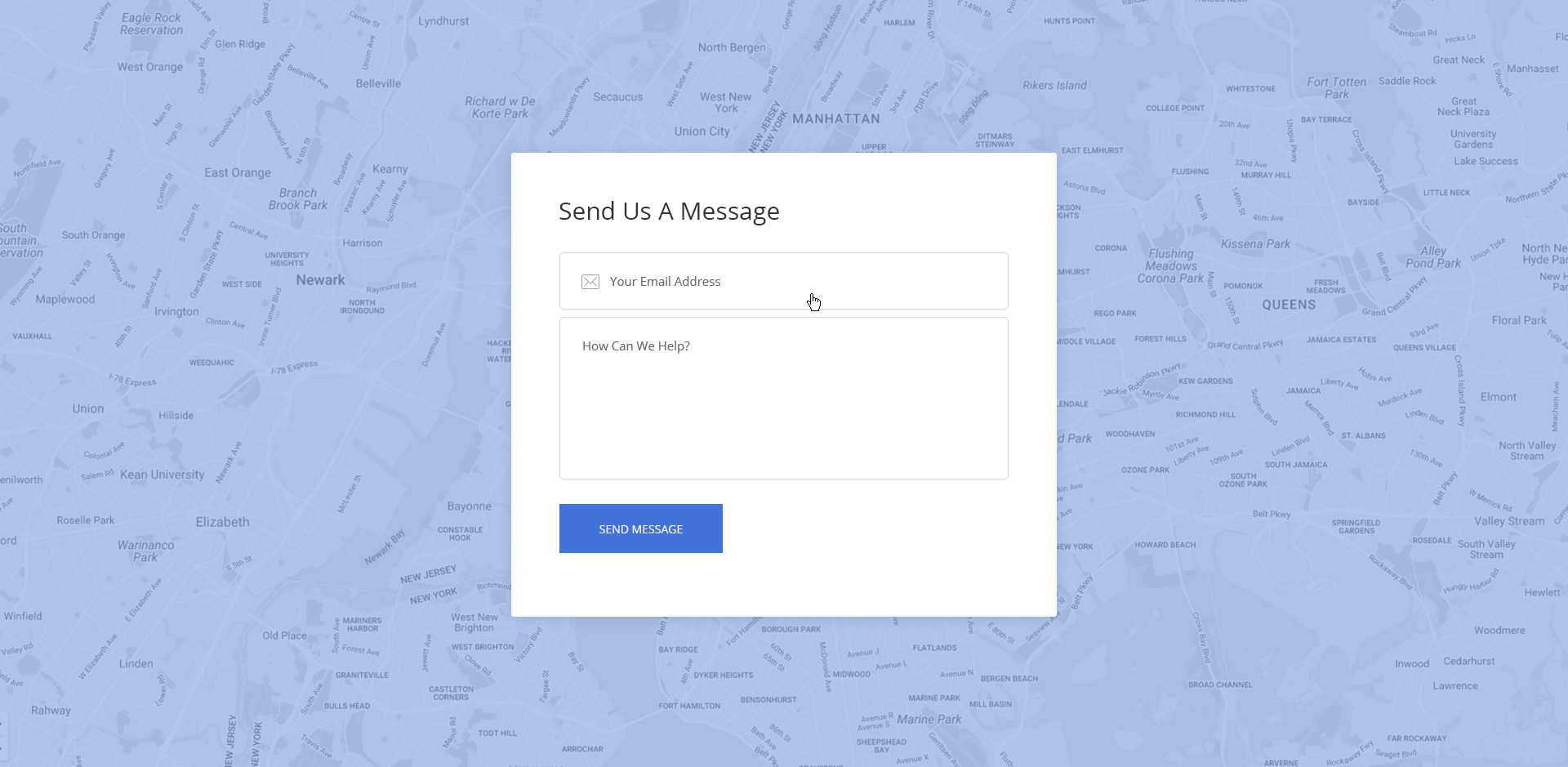The height and width of the screenshot is (767, 1568).
Task: Click Kean University on the map
Action: coord(162,475)
